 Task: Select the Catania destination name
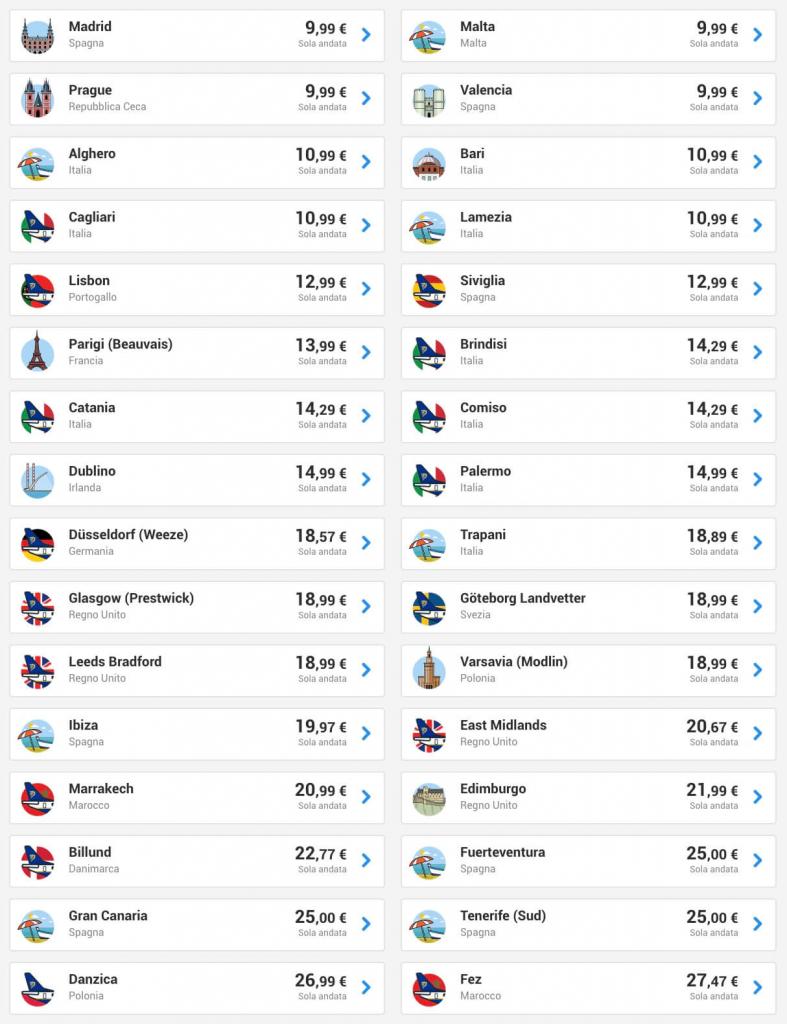pyautogui.click(x=92, y=408)
